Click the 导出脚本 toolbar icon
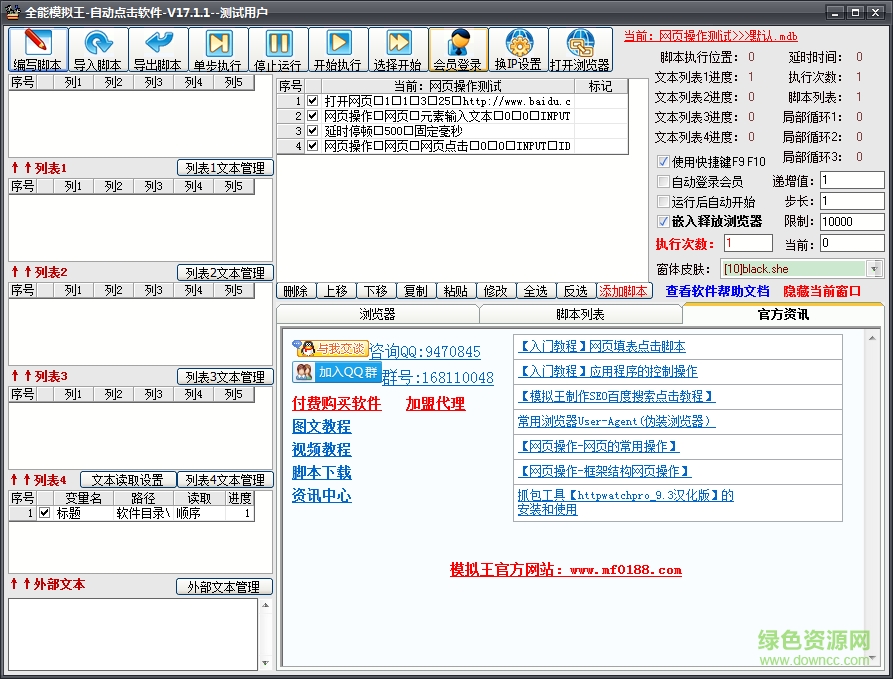The image size is (893, 679). (158, 43)
